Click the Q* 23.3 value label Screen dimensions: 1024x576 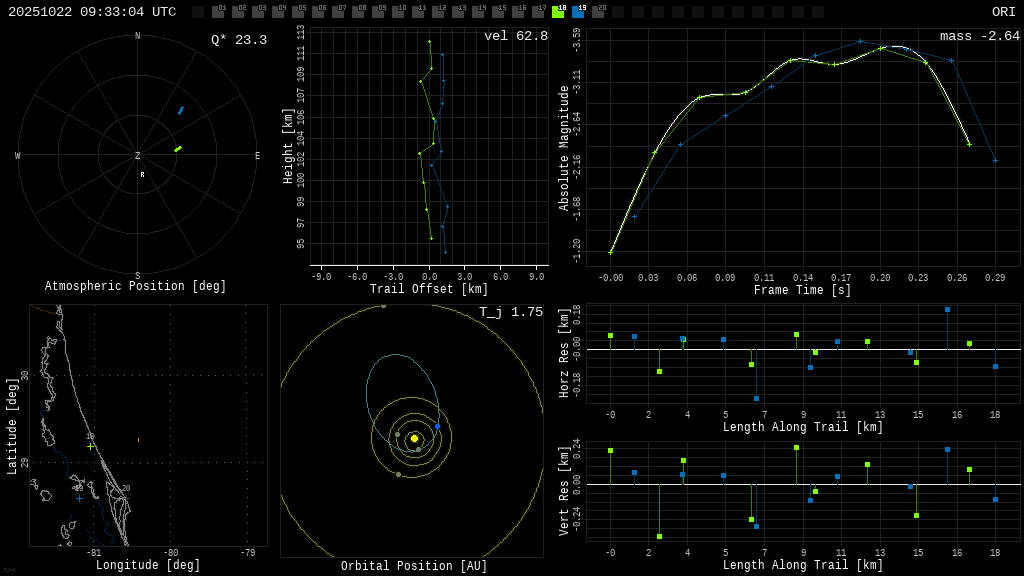pyautogui.click(x=238, y=40)
